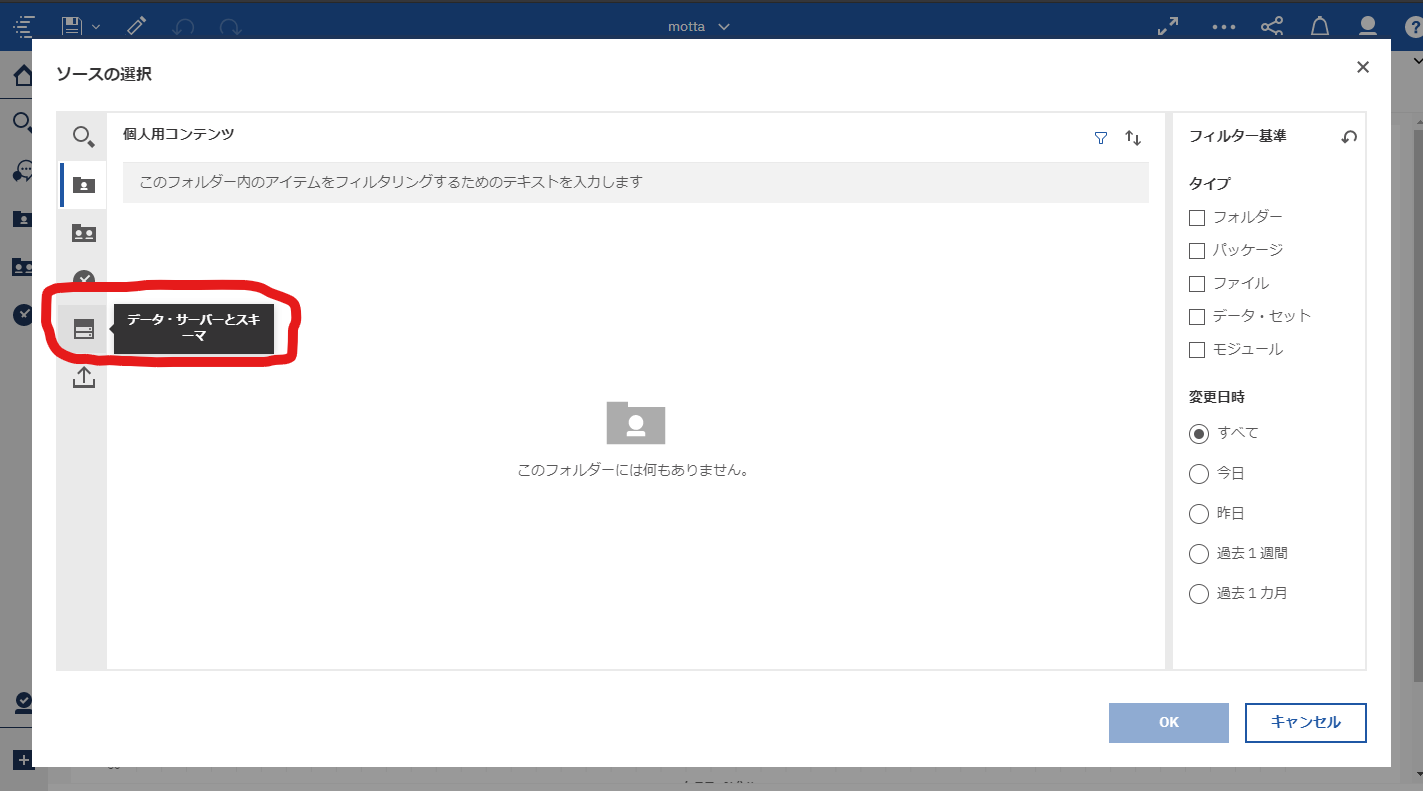Confirm selection with the OK button

point(1168,722)
